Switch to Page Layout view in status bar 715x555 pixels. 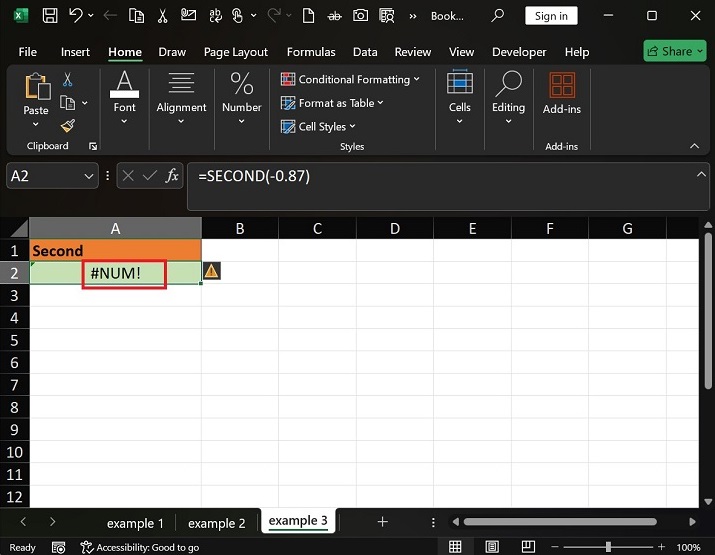coord(492,547)
